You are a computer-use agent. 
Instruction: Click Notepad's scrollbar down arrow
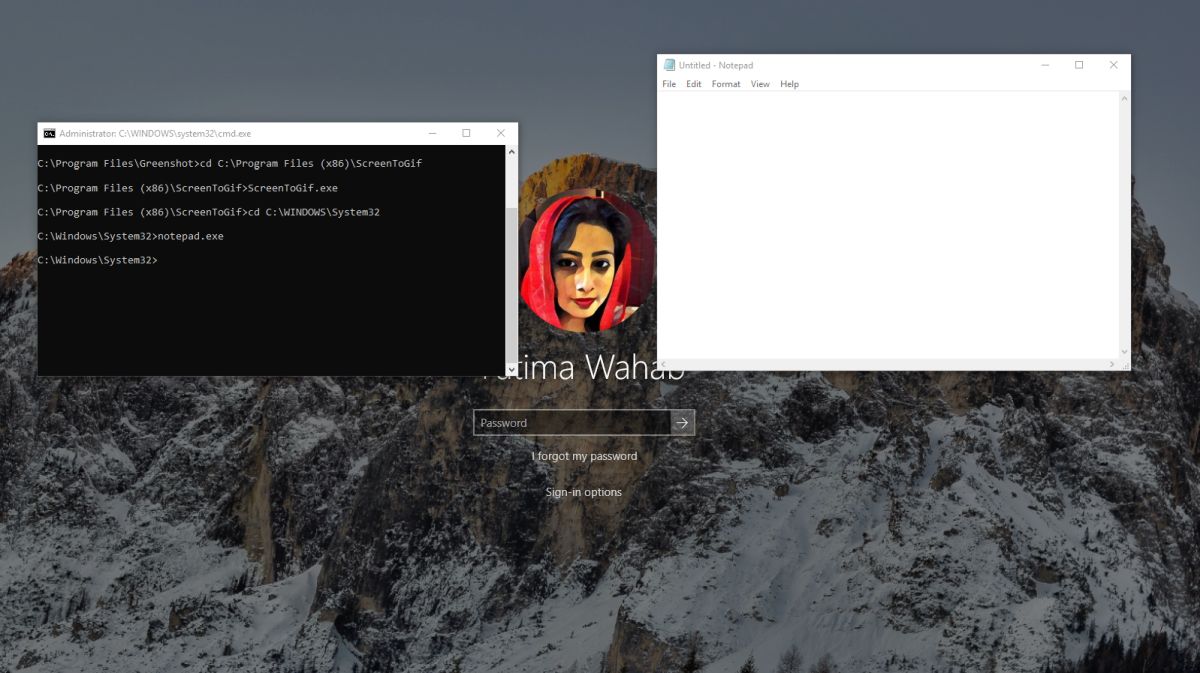pos(1123,351)
